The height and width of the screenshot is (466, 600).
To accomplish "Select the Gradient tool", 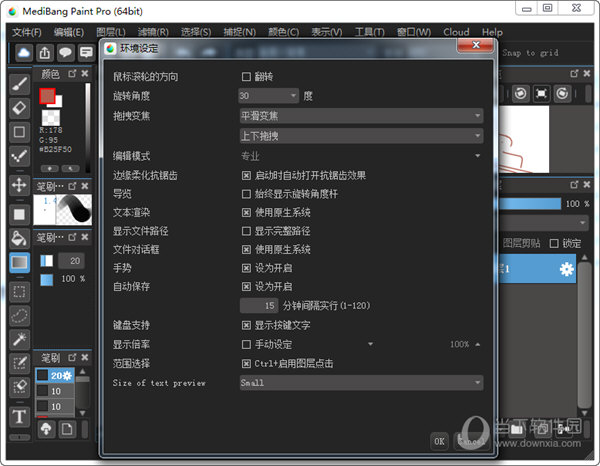I will pyautogui.click(x=19, y=262).
